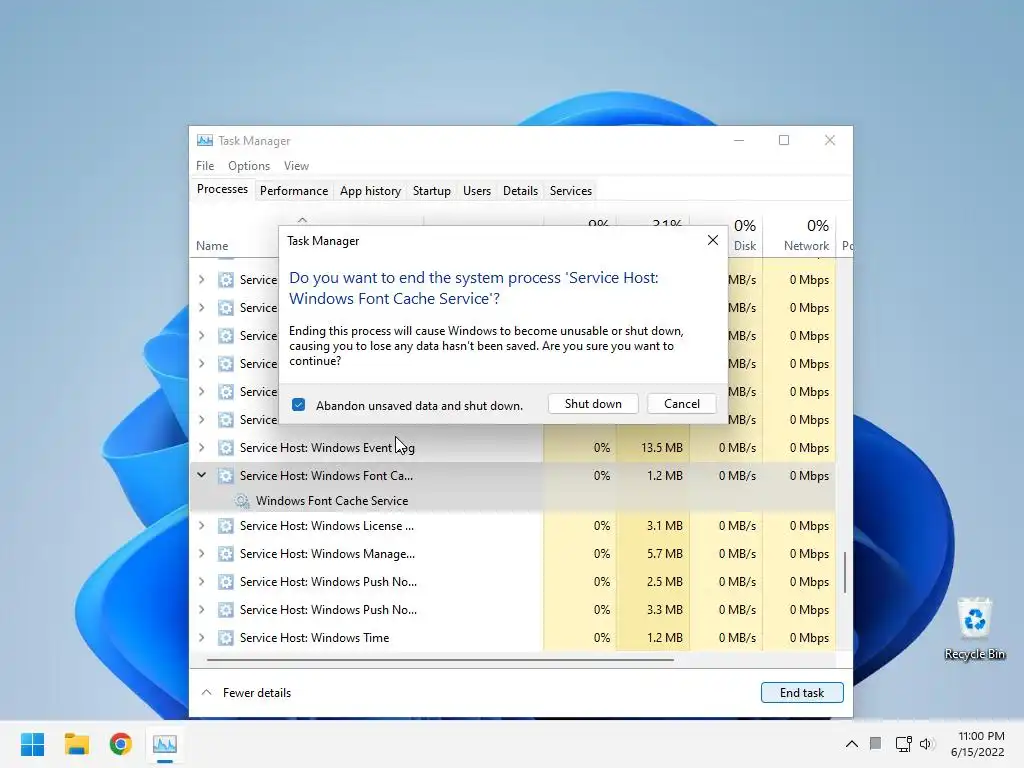Click the Shut down button

point(593,404)
